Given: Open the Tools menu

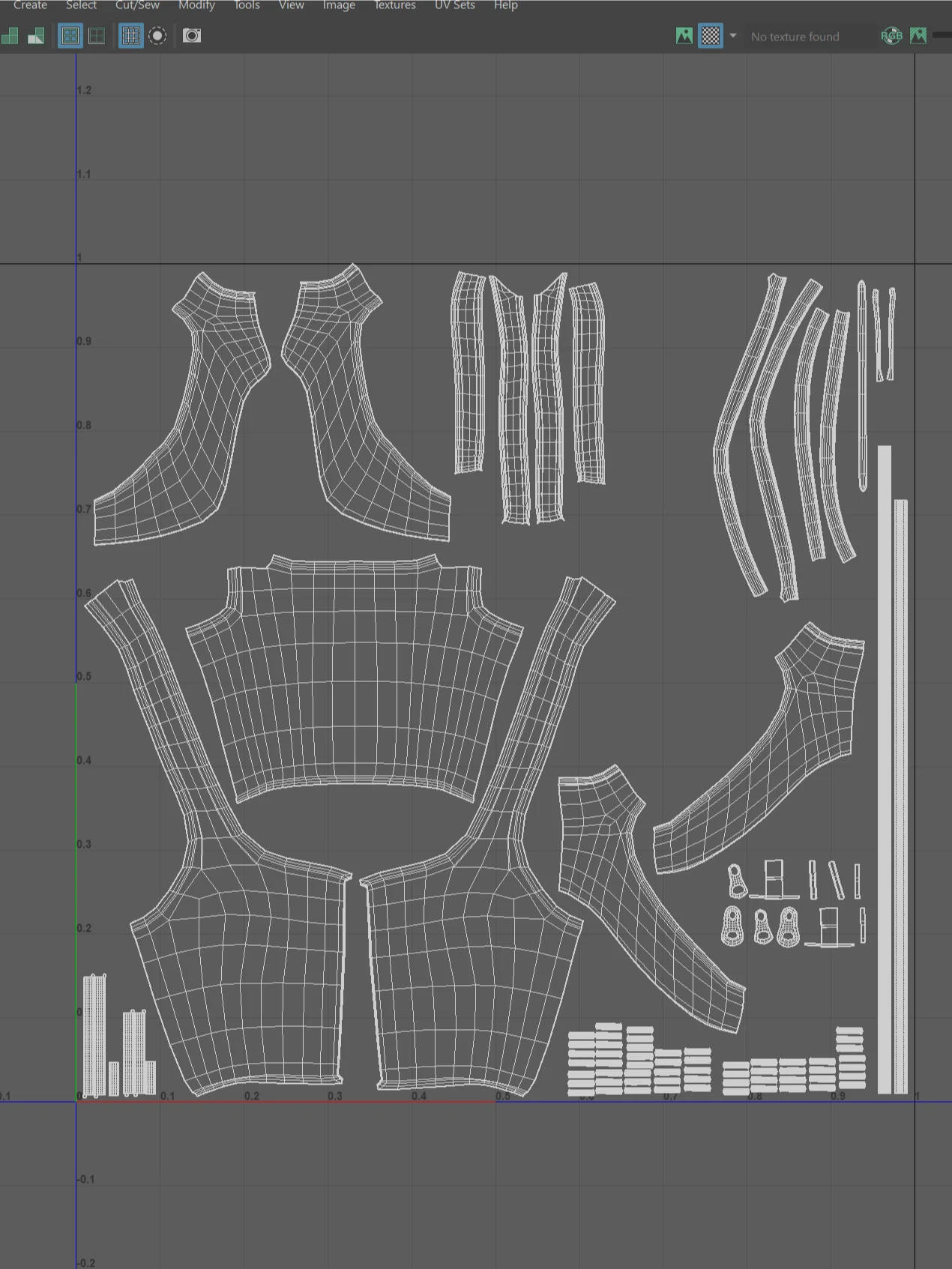Looking at the screenshot, I should [x=247, y=5].
